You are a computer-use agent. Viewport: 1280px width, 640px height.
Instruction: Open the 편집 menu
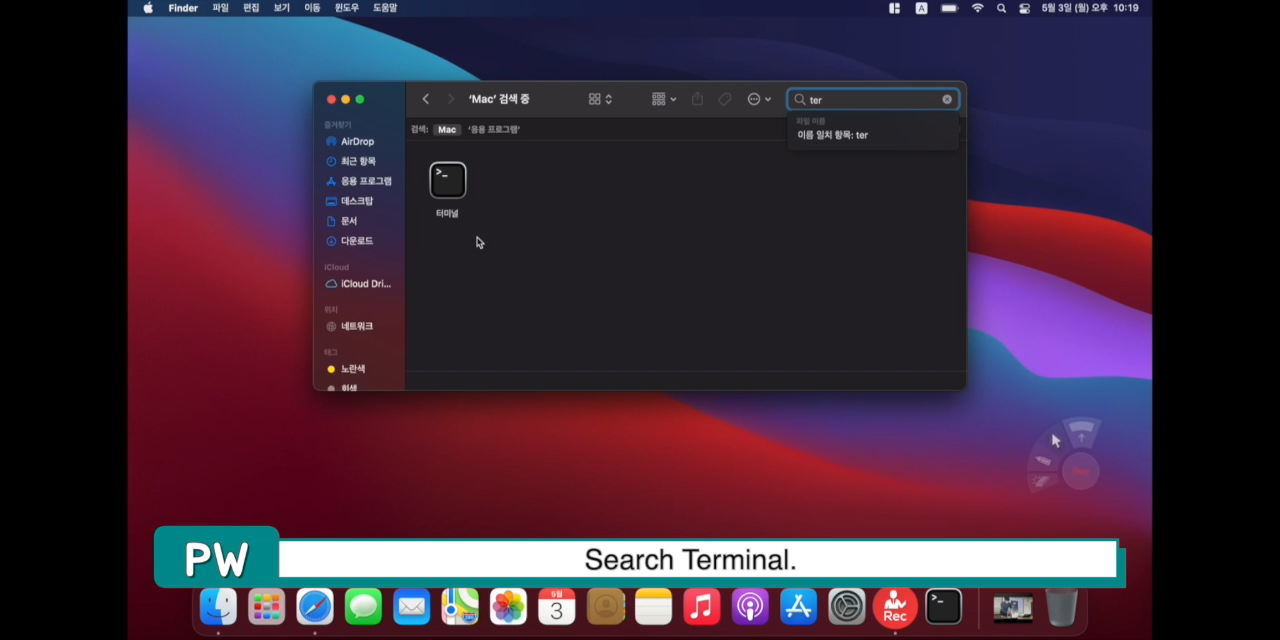tap(251, 8)
